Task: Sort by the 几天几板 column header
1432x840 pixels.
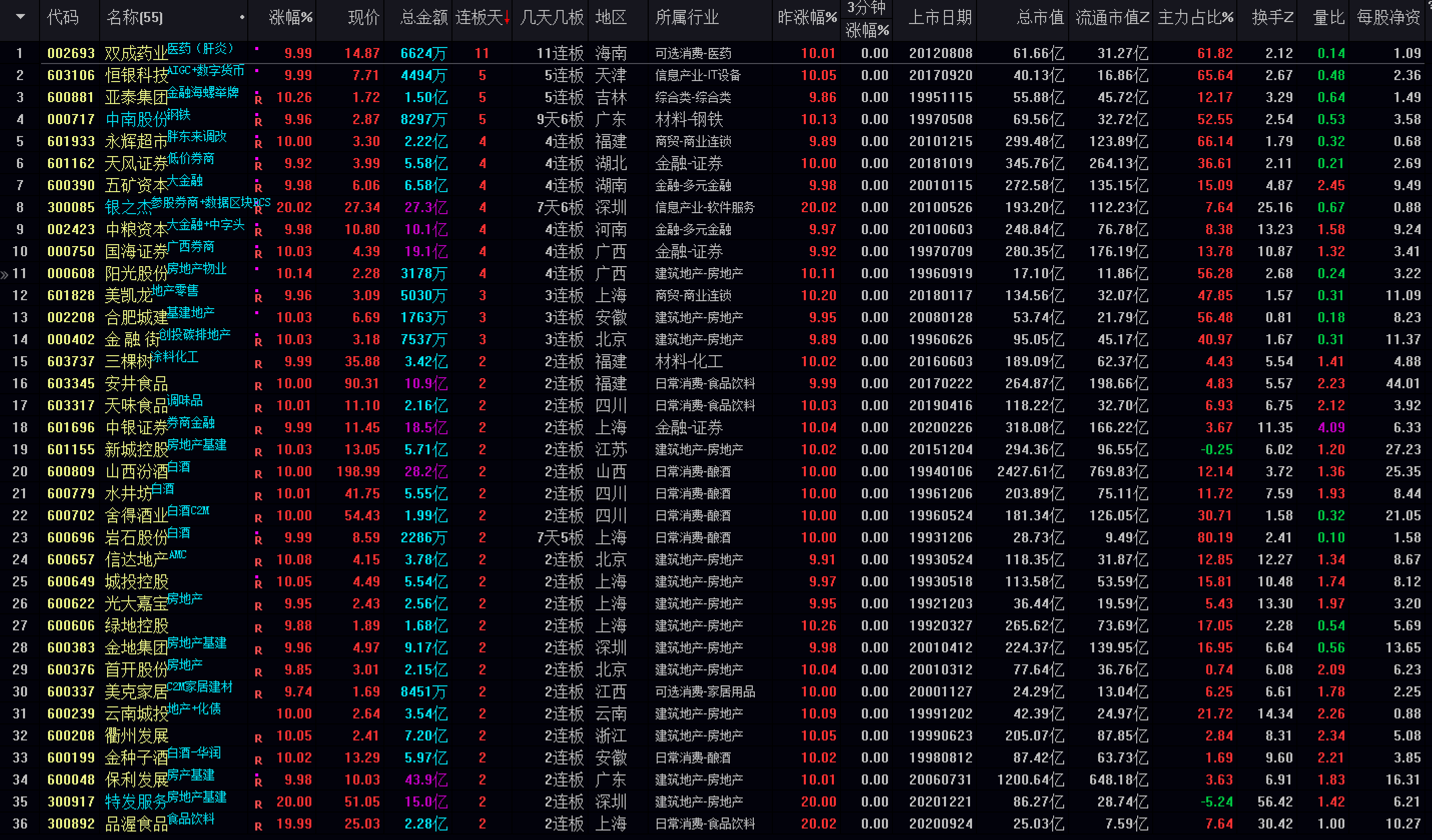Action: click(x=552, y=18)
